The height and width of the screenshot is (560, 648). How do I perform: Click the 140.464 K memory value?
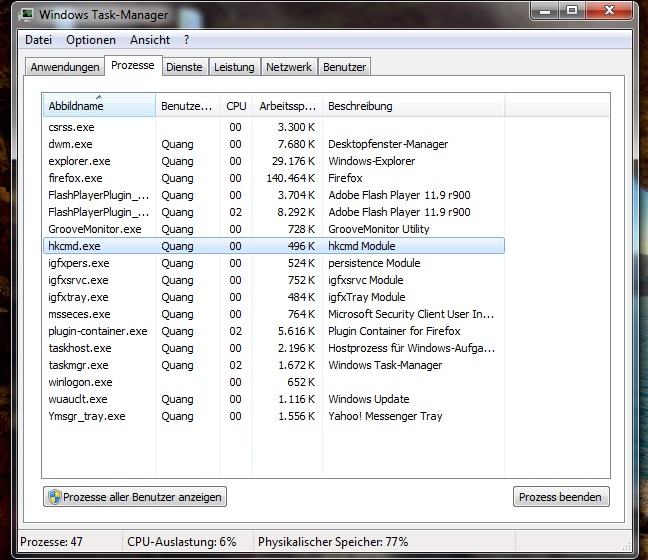point(291,178)
